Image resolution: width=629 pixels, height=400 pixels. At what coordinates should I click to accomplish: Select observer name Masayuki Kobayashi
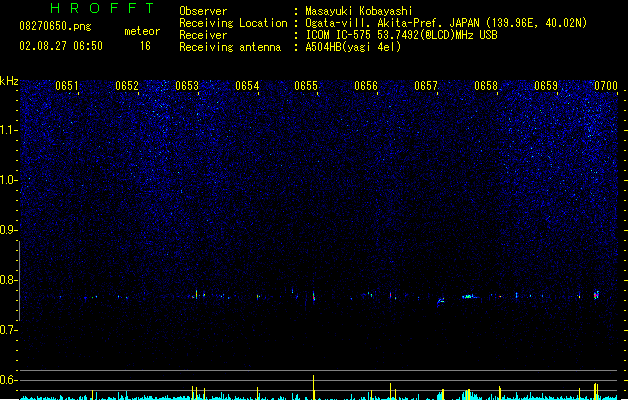coord(359,11)
